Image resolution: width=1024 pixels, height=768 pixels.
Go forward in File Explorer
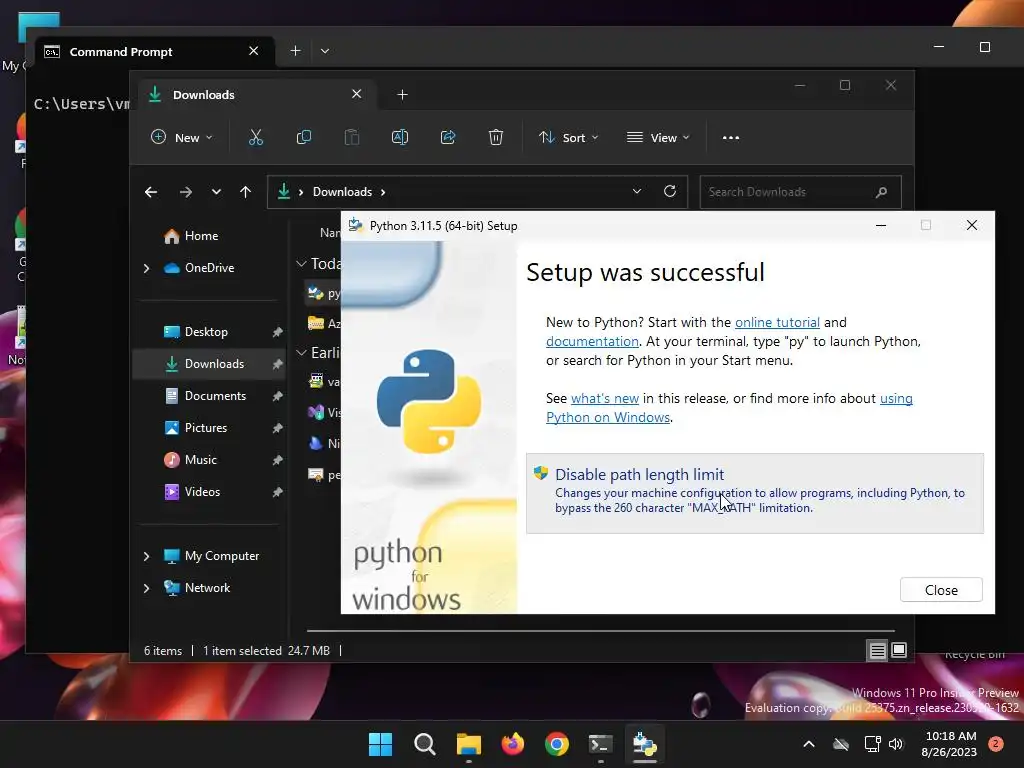[x=185, y=192]
